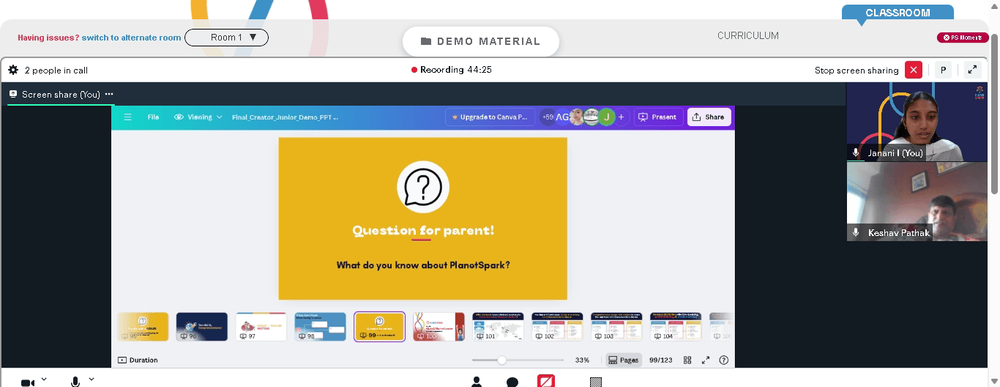The height and width of the screenshot is (387, 1000).
Task: Expand the call window to fullscreen
Action: (x=973, y=70)
